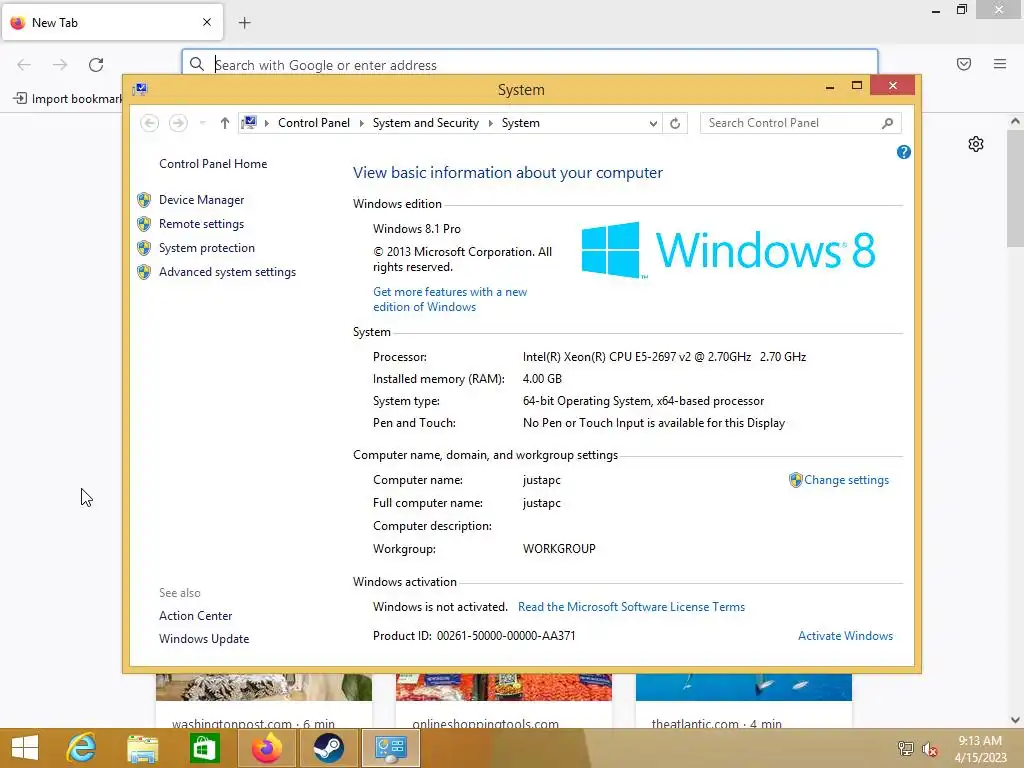The image size is (1024, 768).
Task: Expand the arrow after System and Security
Action: pyautogui.click(x=490, y=123)
